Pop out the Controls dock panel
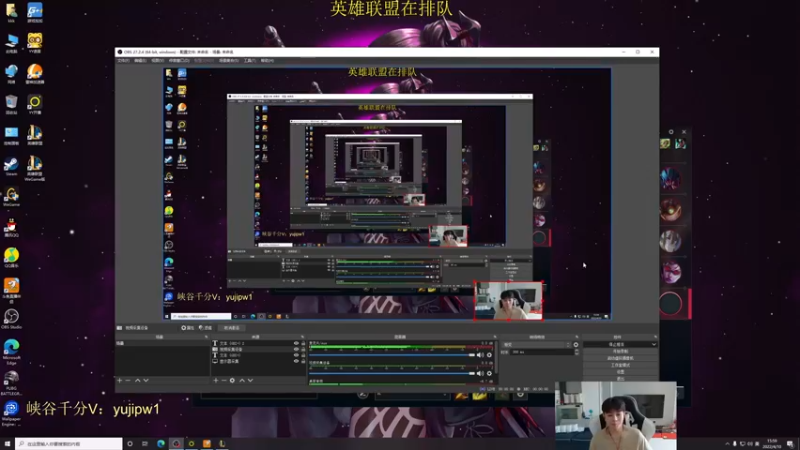This screenshot has width=800, height=450. pyautogui.click(x=656, y=337)
